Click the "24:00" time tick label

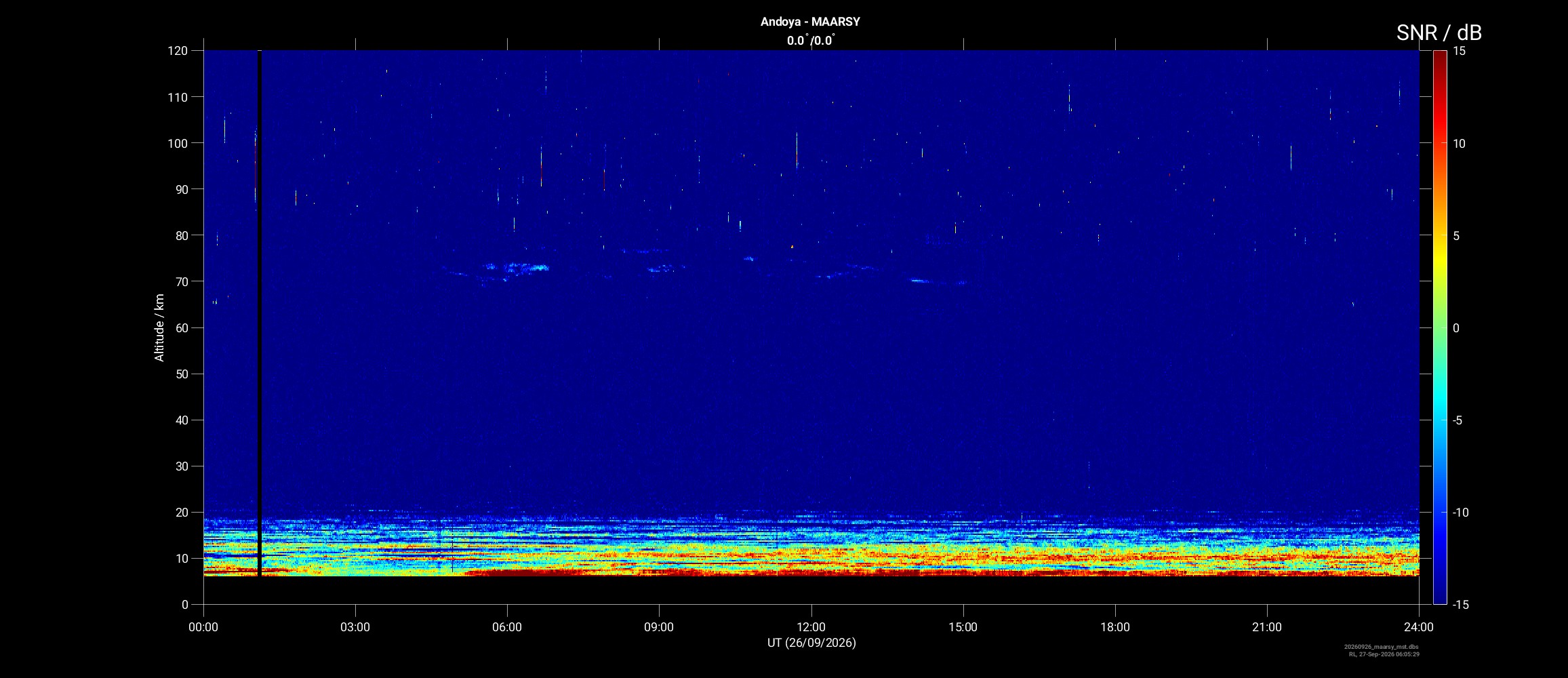(1419, 627)
